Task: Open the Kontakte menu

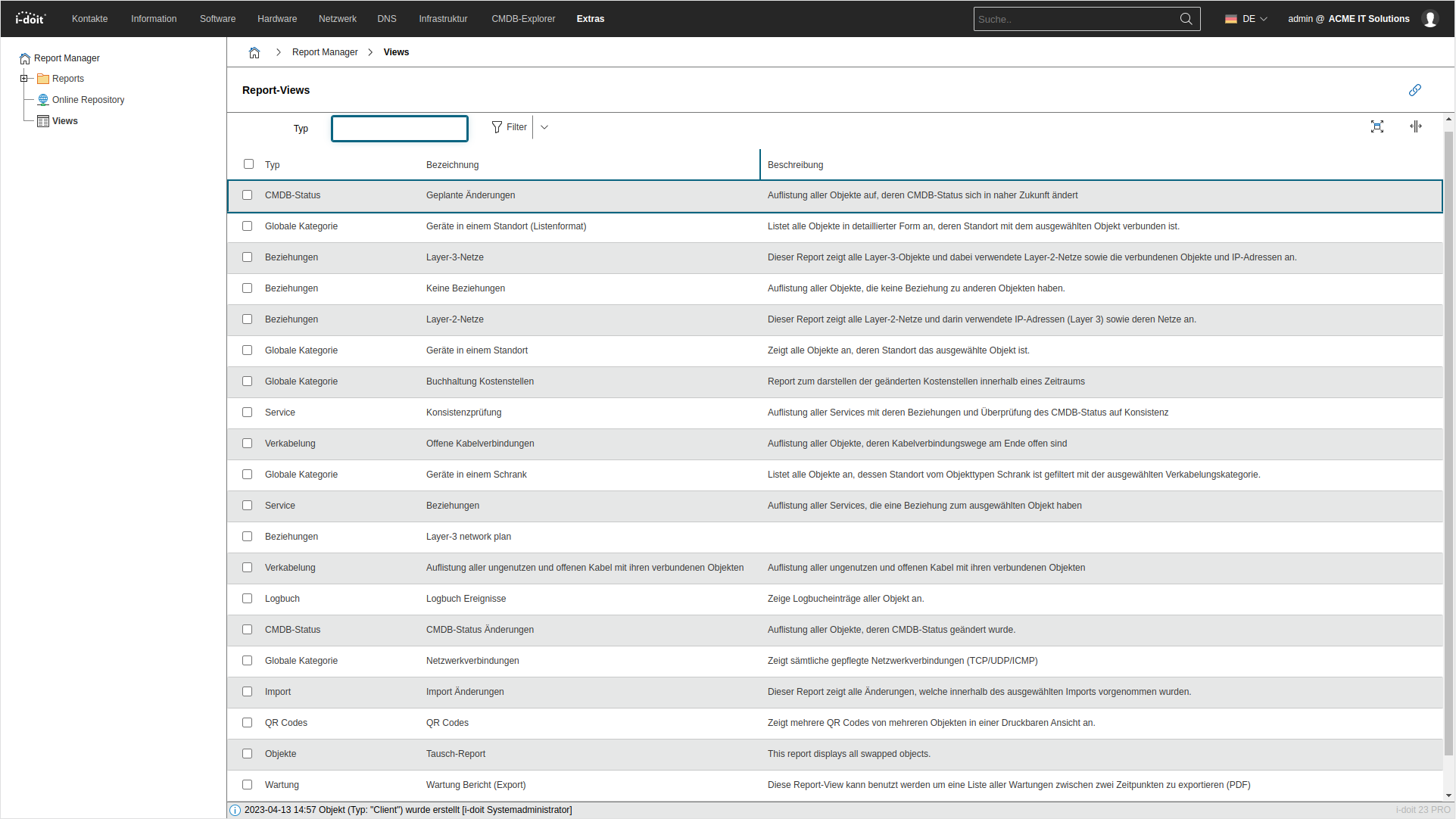Action: [90, 19]
